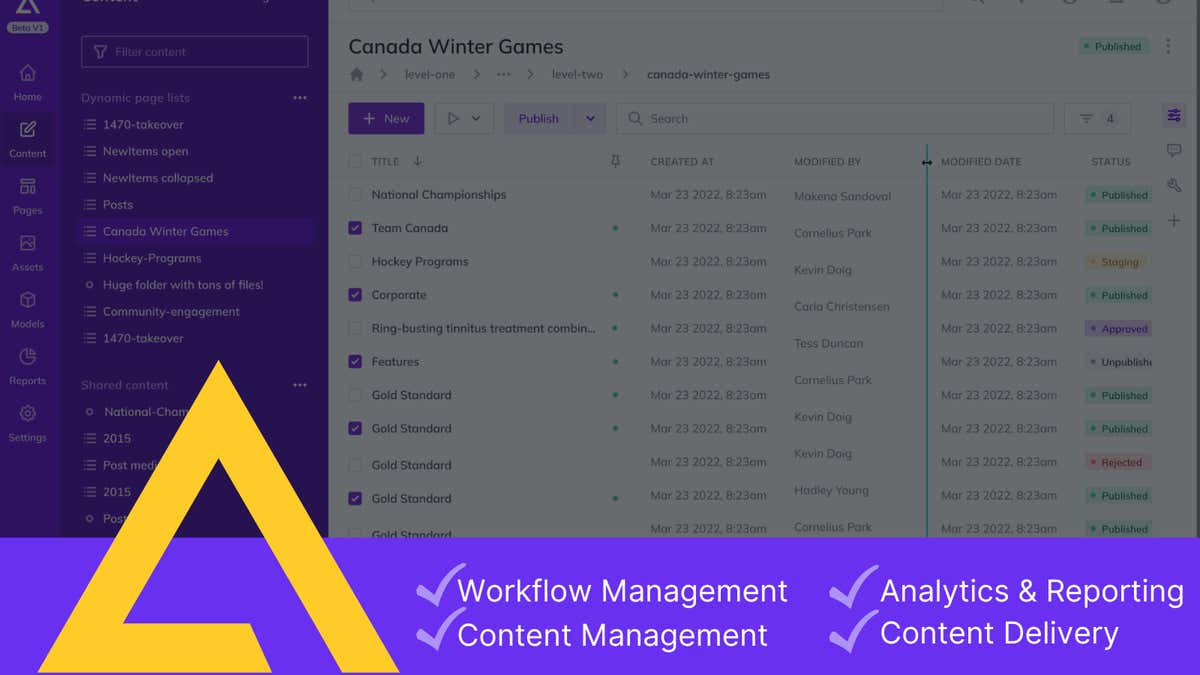Expand the collapsed breadcrumb ellipsis
The width and height of the screenshot is (1200, 675).
[x=503, y=74]
